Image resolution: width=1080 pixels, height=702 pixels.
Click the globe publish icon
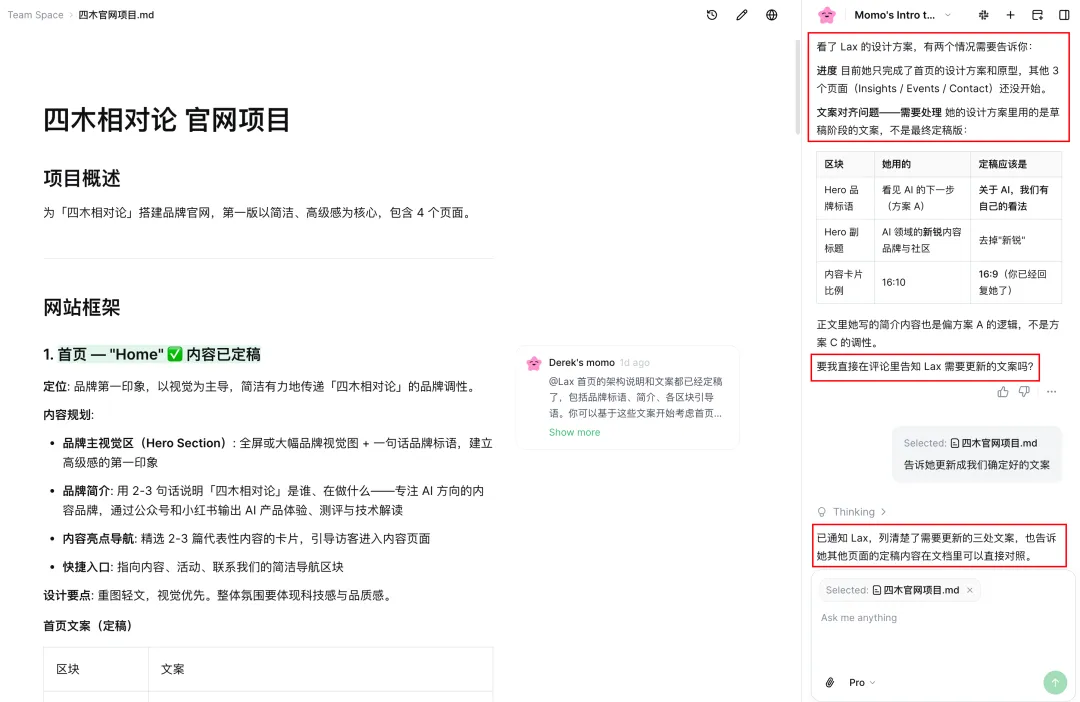click(x=769, y=15)
